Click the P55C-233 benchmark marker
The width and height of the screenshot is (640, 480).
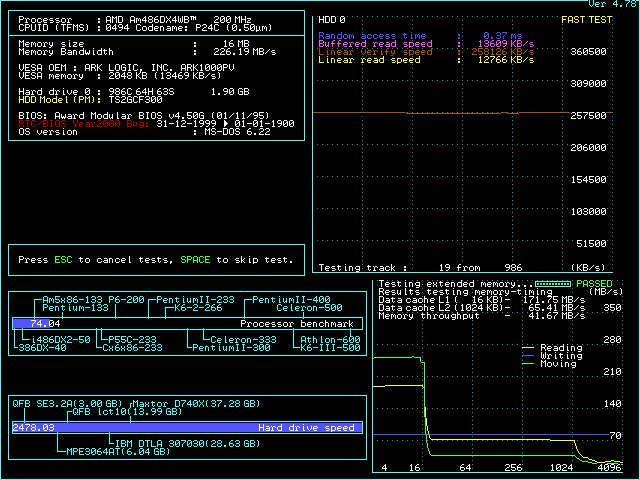click(132, 340)
